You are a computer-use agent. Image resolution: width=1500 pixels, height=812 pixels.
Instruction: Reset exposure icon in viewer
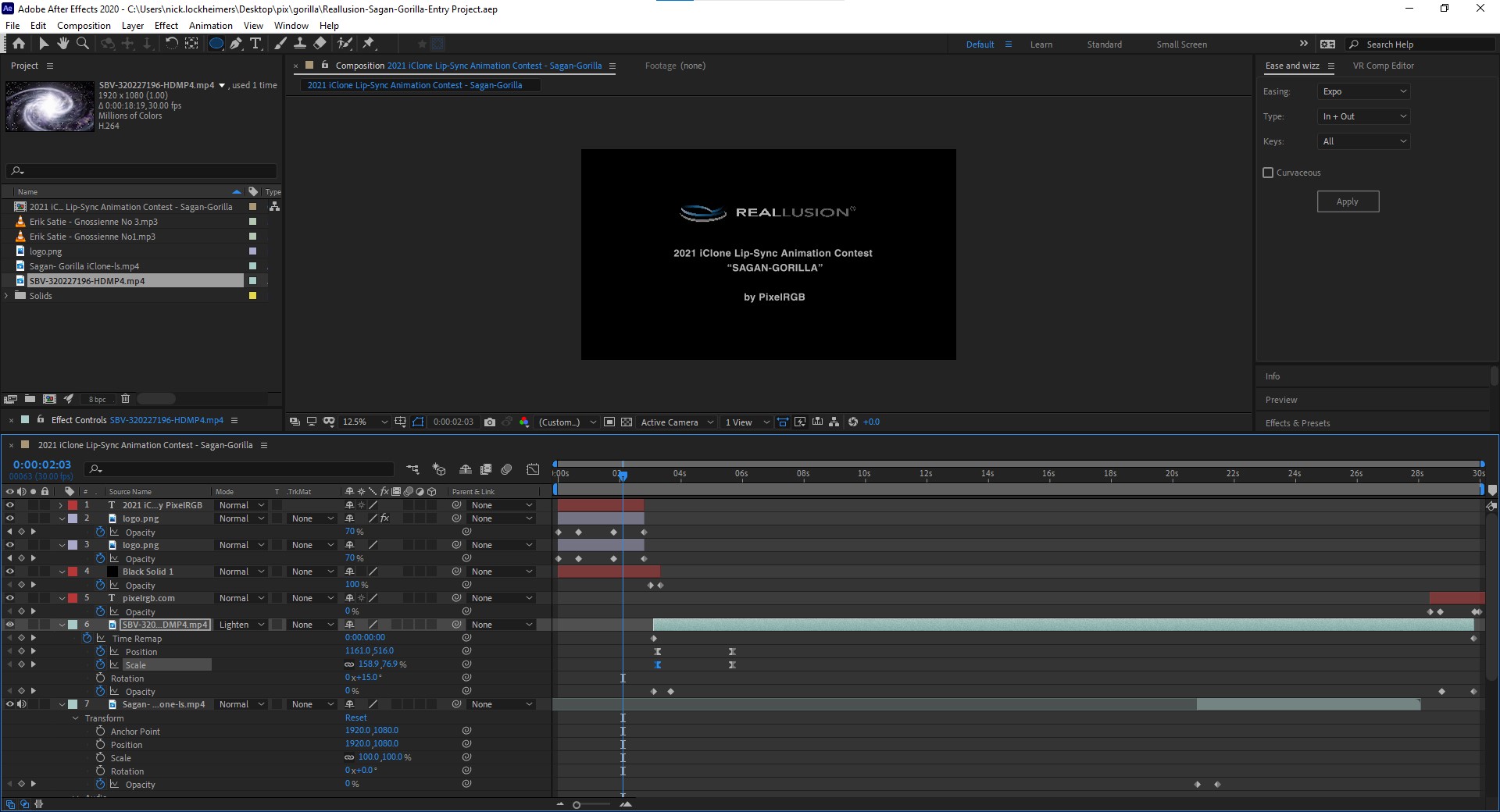click(853, 422)
